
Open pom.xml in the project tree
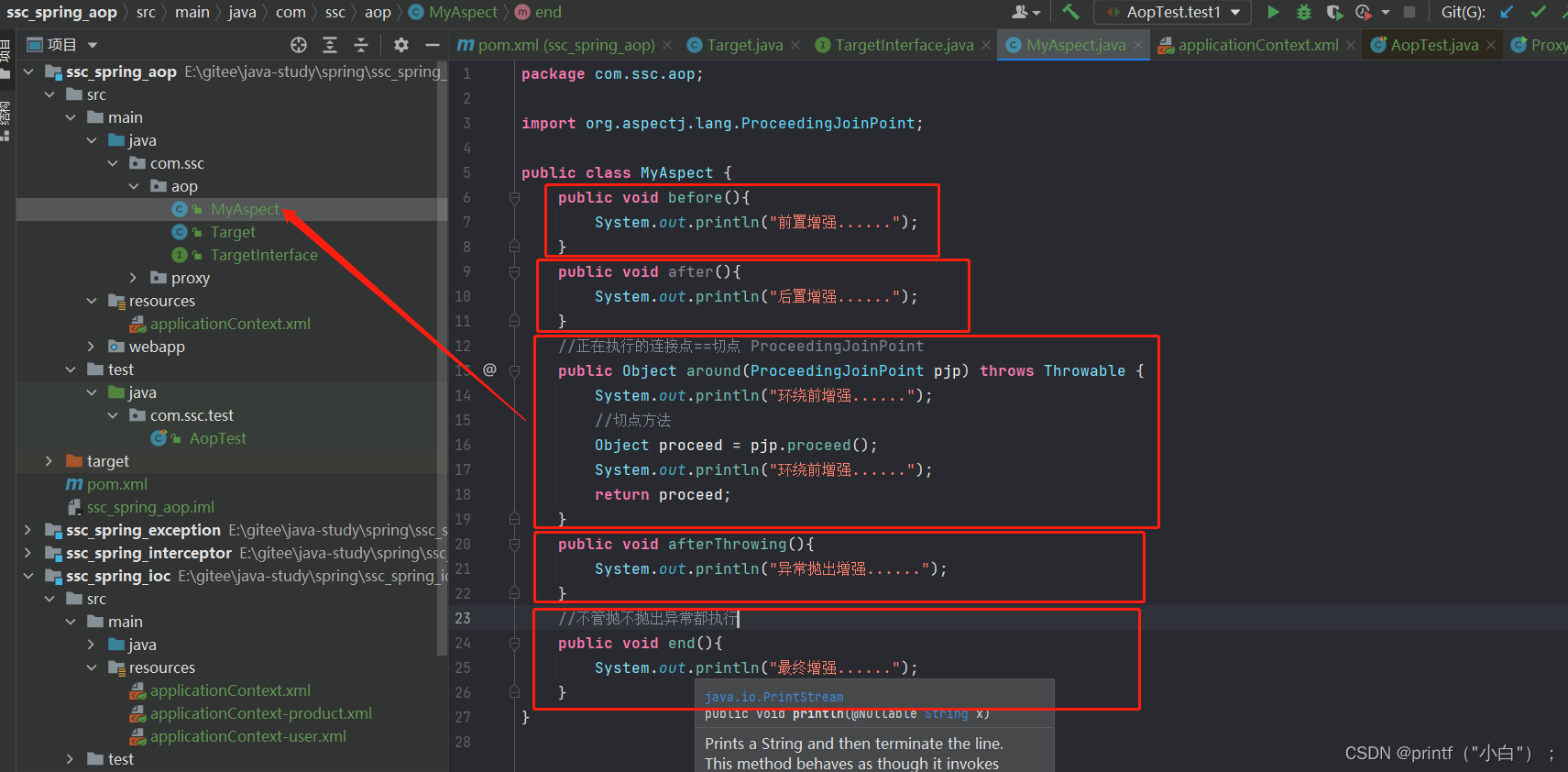pyautogui.click(x=116, y=484)
